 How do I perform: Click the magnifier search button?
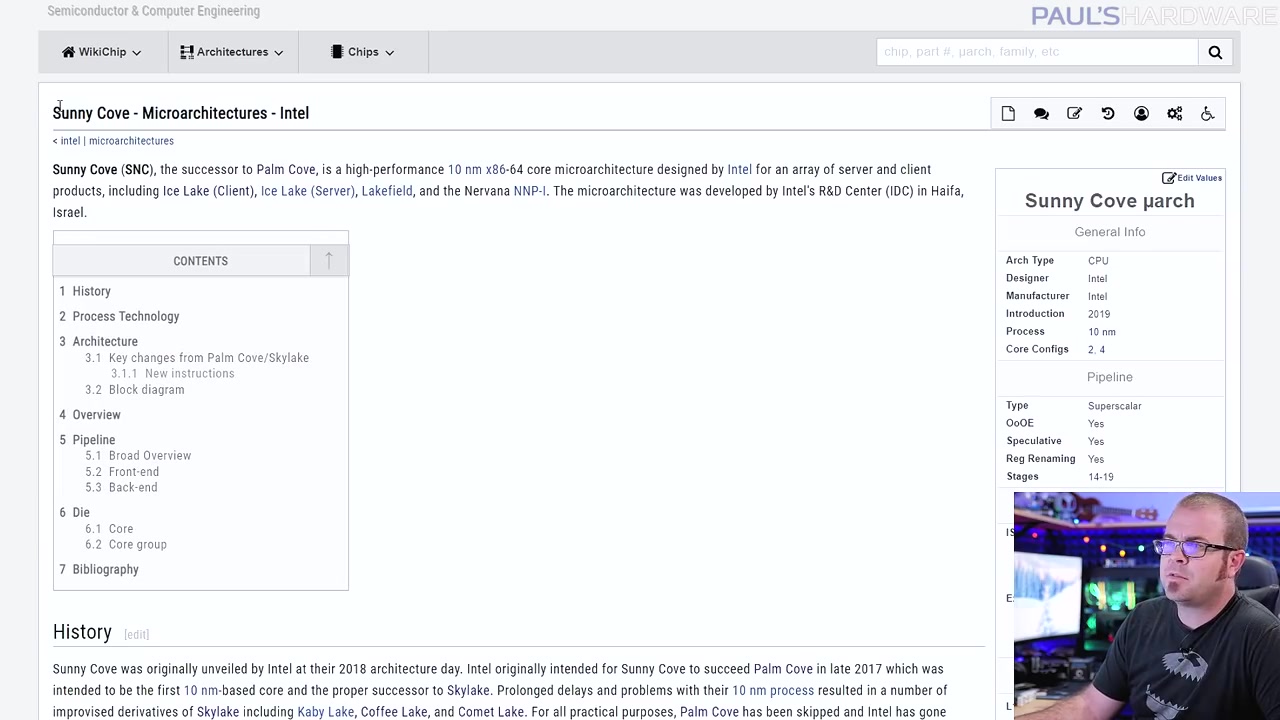tap(1215, 52)
